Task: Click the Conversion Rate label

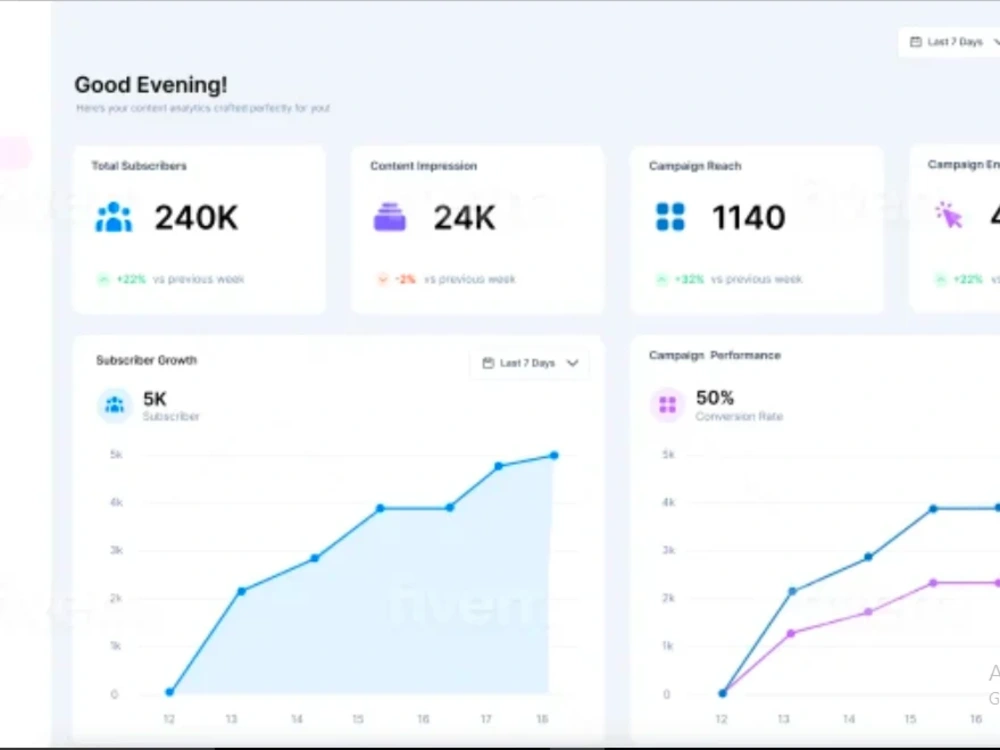Action: (x=739, y=416)
